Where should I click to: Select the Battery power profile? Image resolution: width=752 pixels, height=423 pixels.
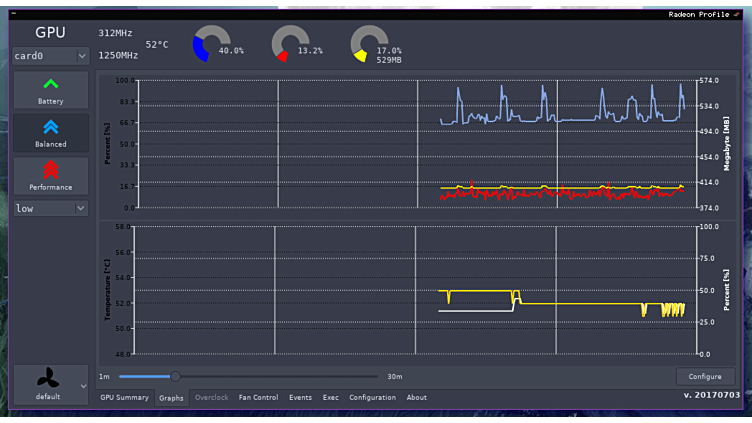click(x=50, y=90)
